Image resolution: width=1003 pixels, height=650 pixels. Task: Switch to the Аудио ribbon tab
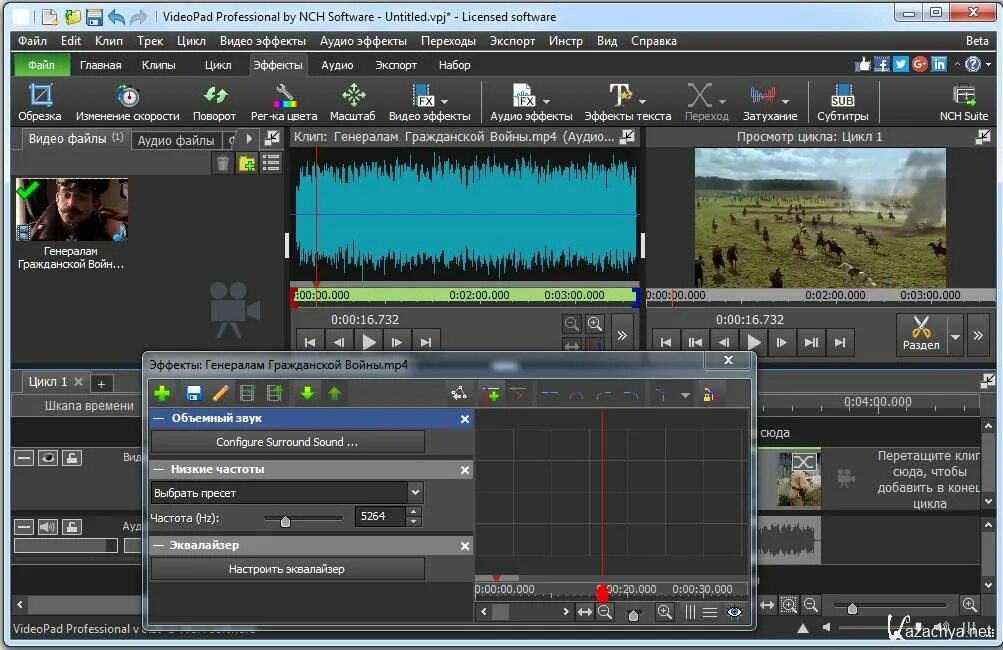[337, 65]
